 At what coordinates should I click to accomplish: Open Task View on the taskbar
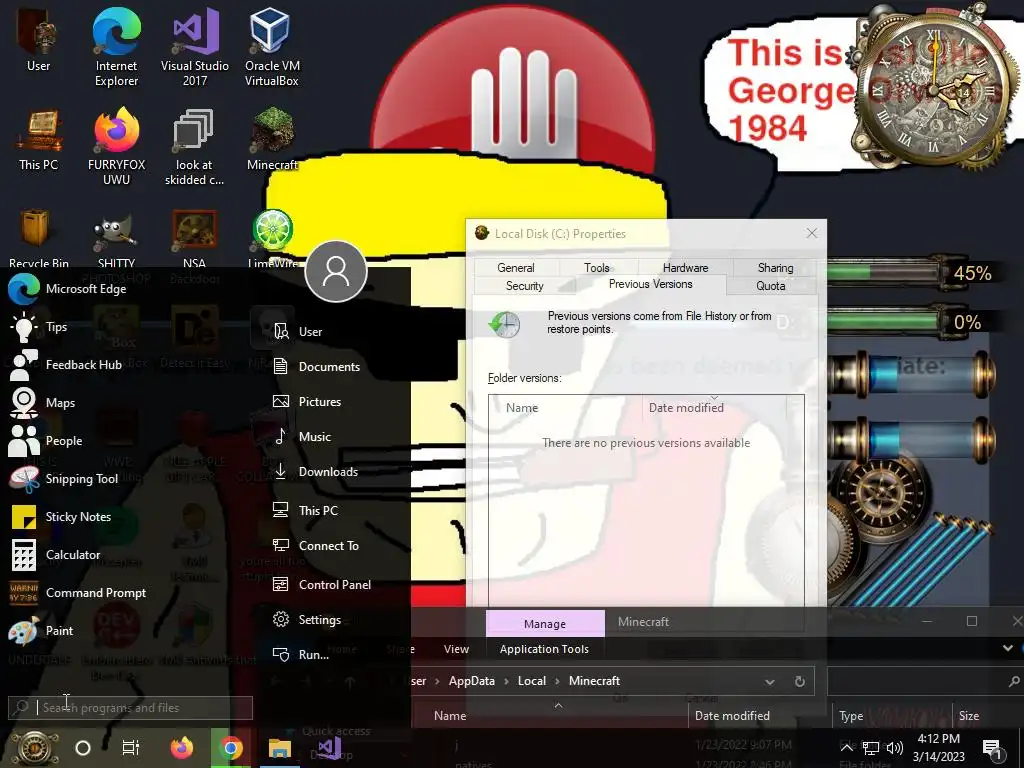point(131,748)
